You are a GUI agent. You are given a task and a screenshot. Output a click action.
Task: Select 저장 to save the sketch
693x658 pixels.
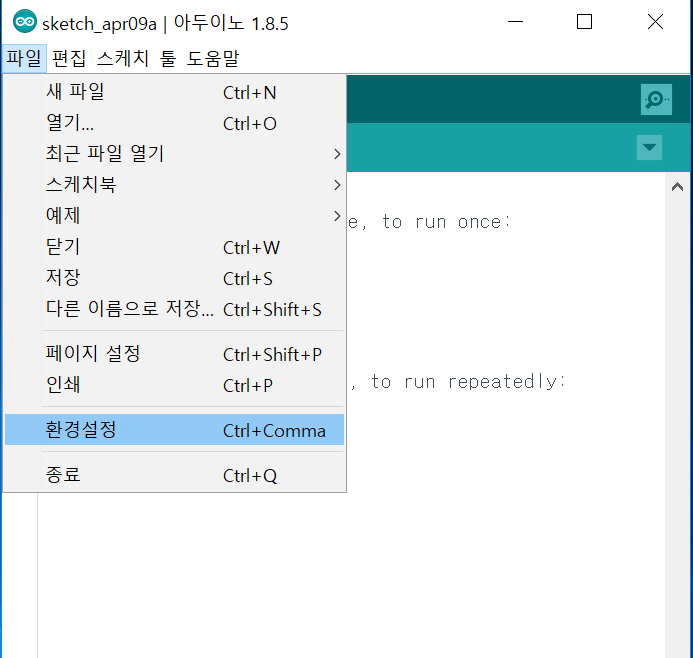coord(175,278)
